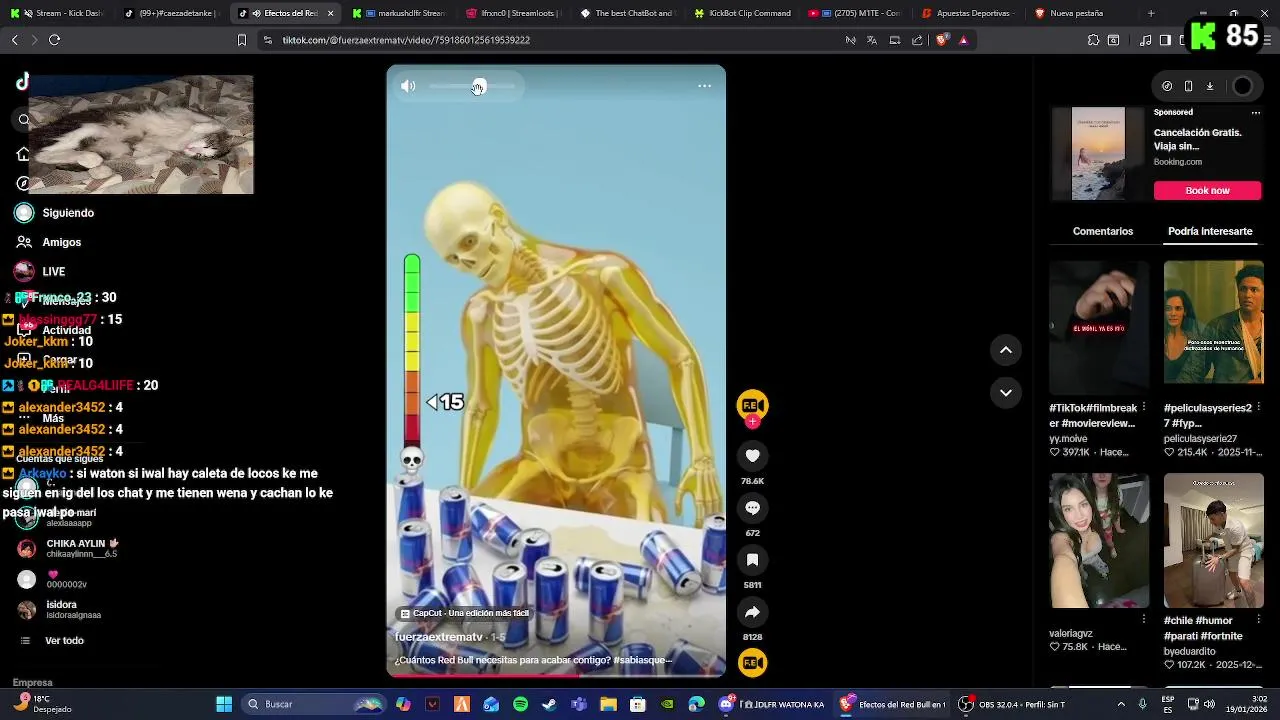This screenshot has height=720, width=1280.
Task: Share video using the arrow icon
Action: tap(753, 612)
